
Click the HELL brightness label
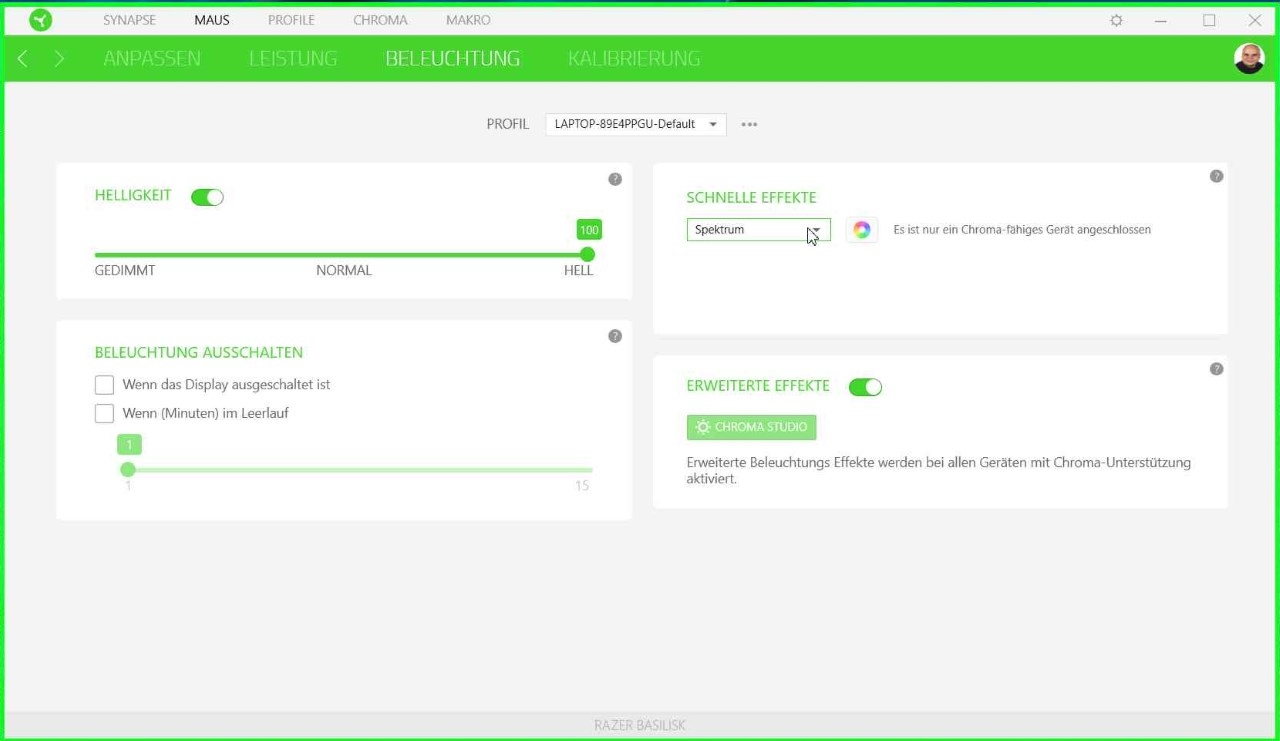[x=578, y=271]
